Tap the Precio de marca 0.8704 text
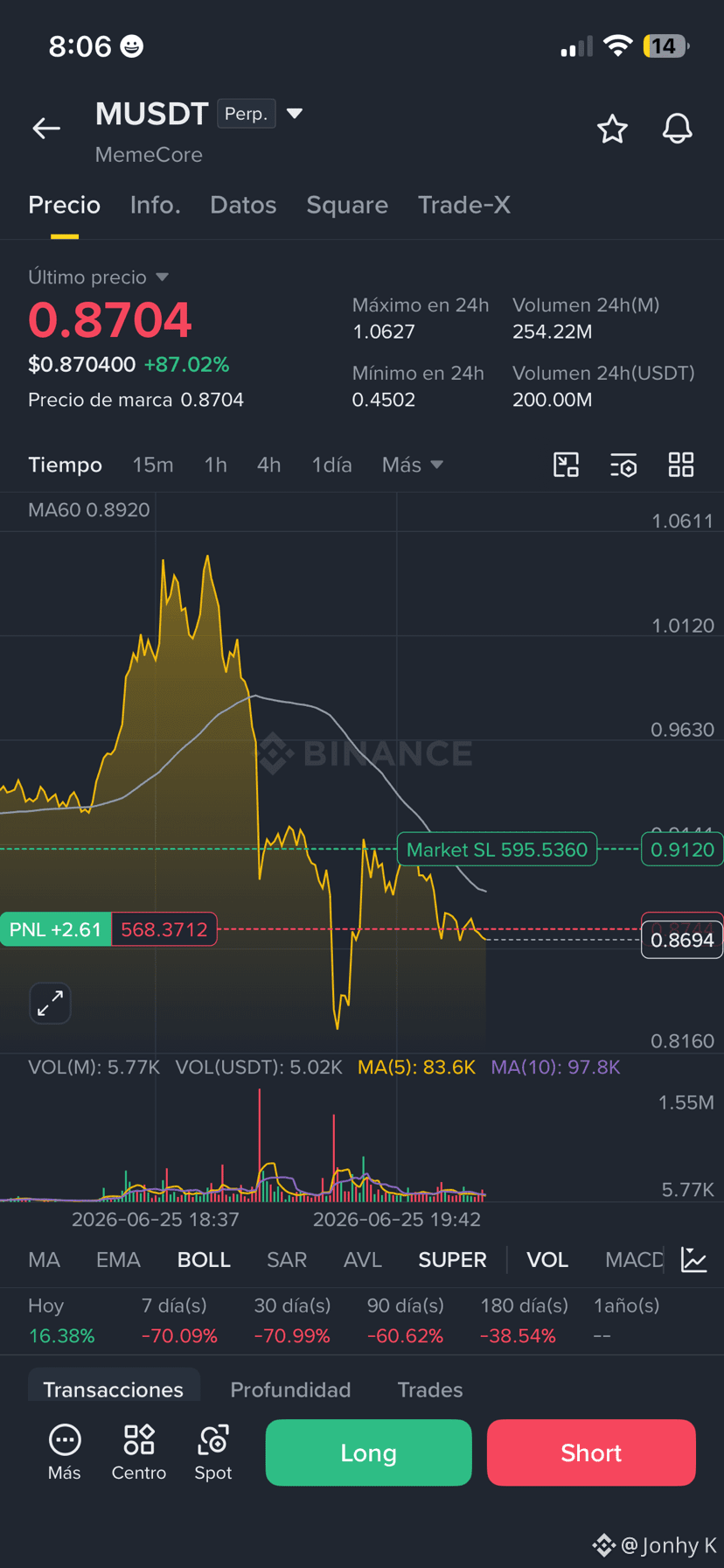Screen dimensions: 724x1568 (136, 400)
